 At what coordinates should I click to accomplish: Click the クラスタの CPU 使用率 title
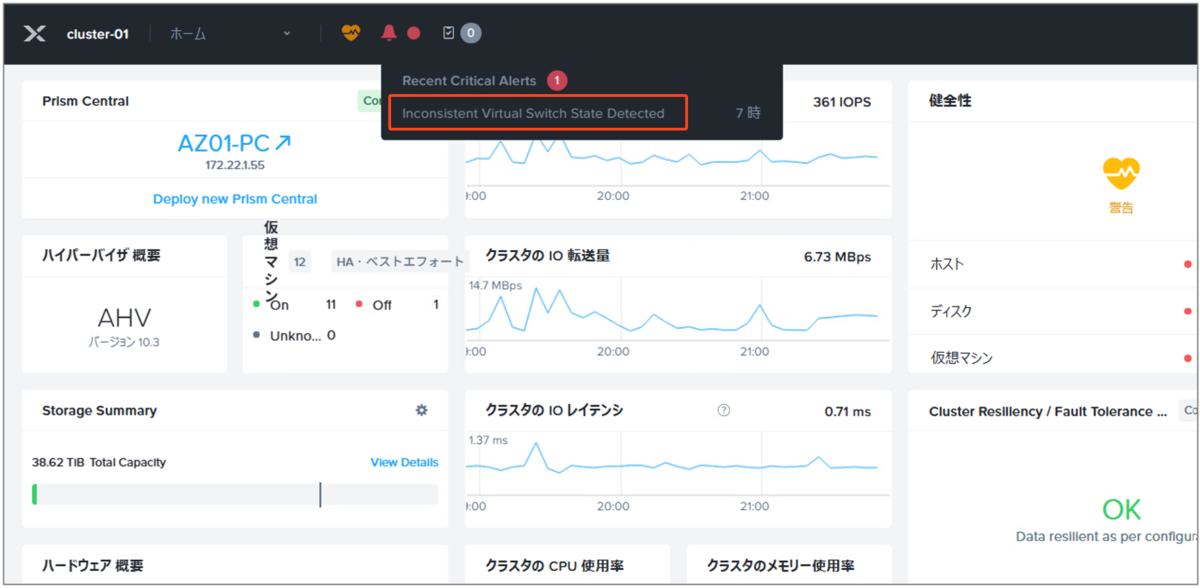click(x=555, y=566)
